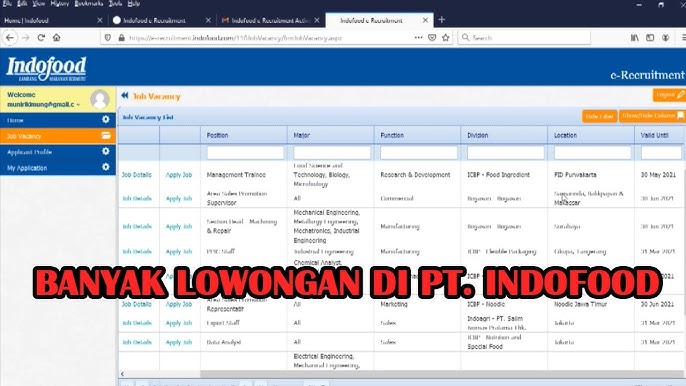This screenshot has width=686, height=386.
Task: Go to browser Home icon
Action: [x=56, y=38]
